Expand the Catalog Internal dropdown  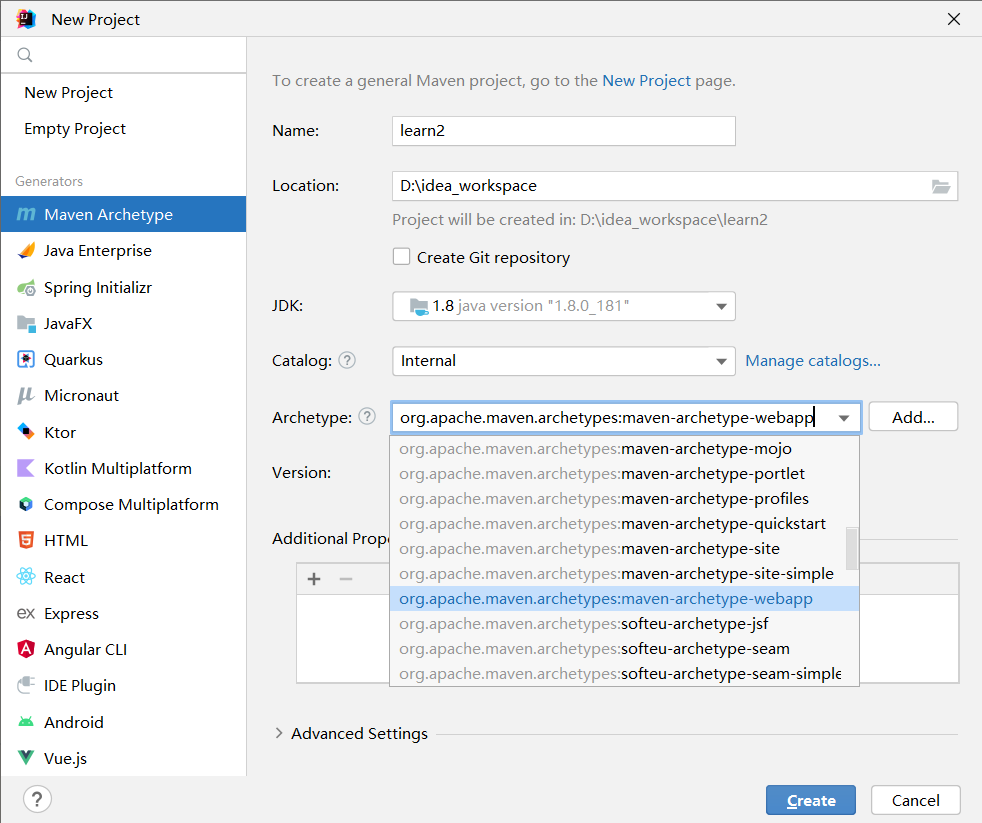pyautogui.click(x=721, y=361)
